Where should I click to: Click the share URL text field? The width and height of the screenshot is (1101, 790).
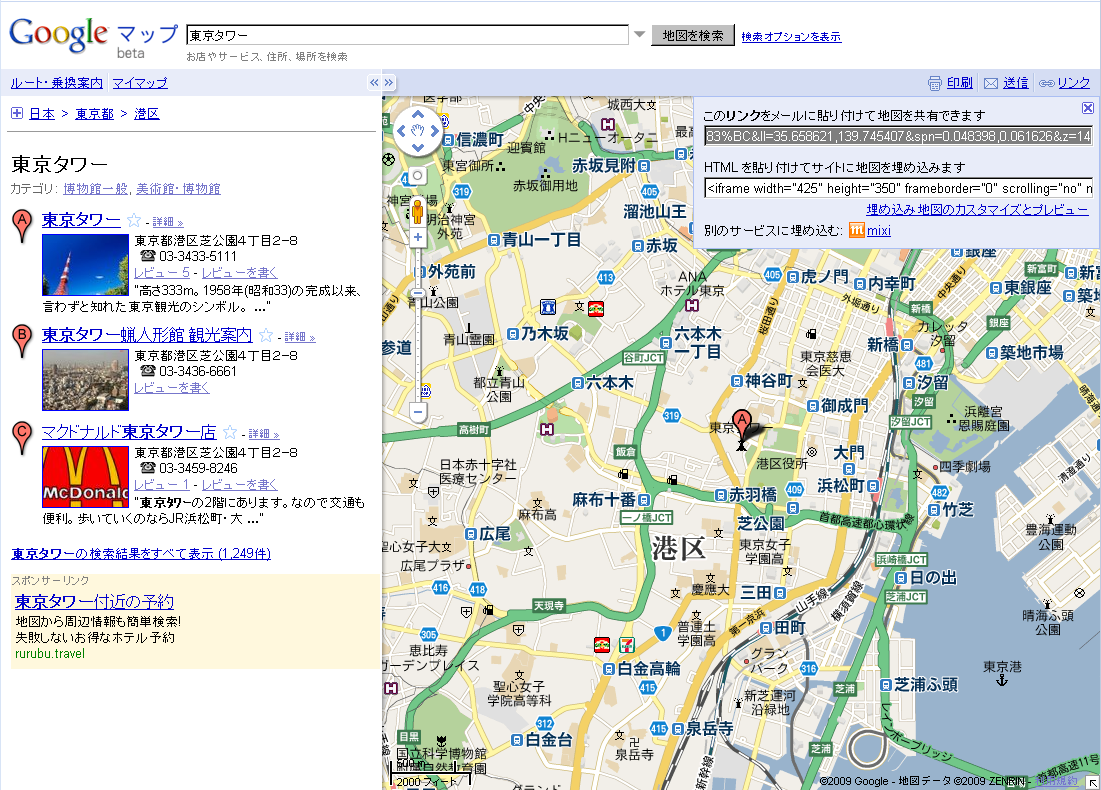click(x=898, y=136)
